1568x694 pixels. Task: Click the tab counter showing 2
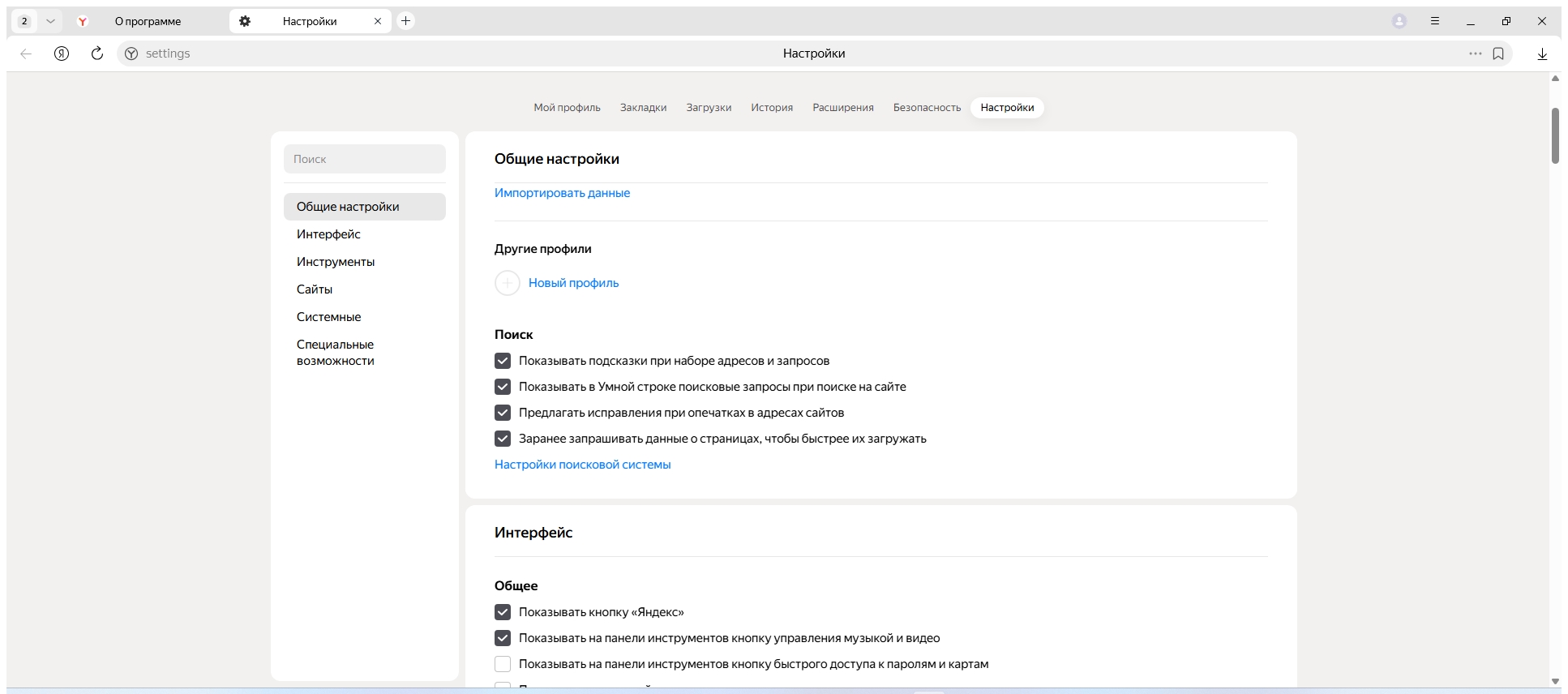click(24, 21)
